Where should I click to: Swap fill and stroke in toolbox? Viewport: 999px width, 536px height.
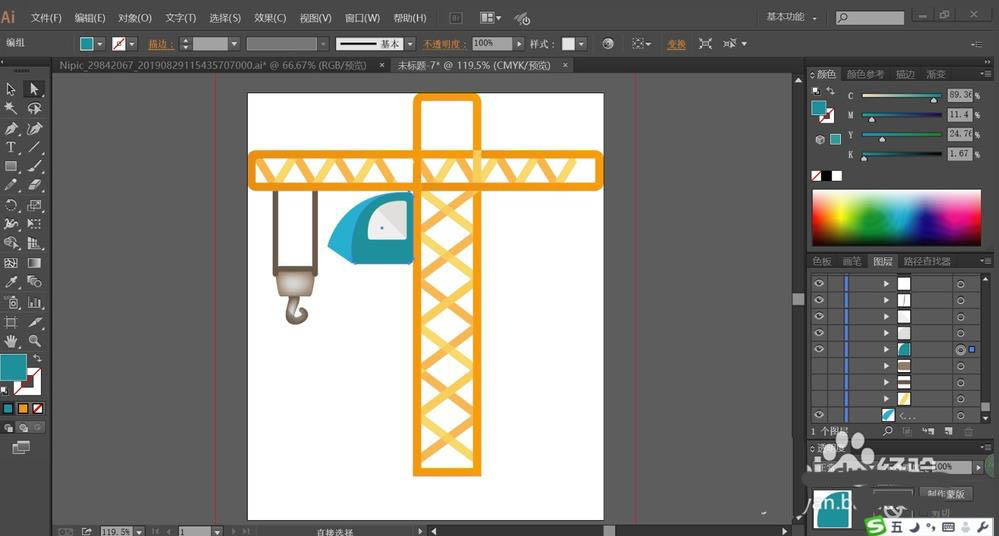click(x=38, y=358)
